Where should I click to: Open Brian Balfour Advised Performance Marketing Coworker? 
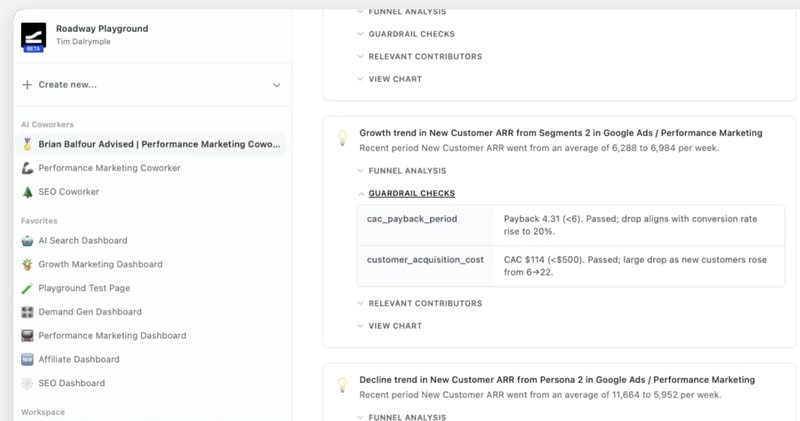click(x=159, y=144)
